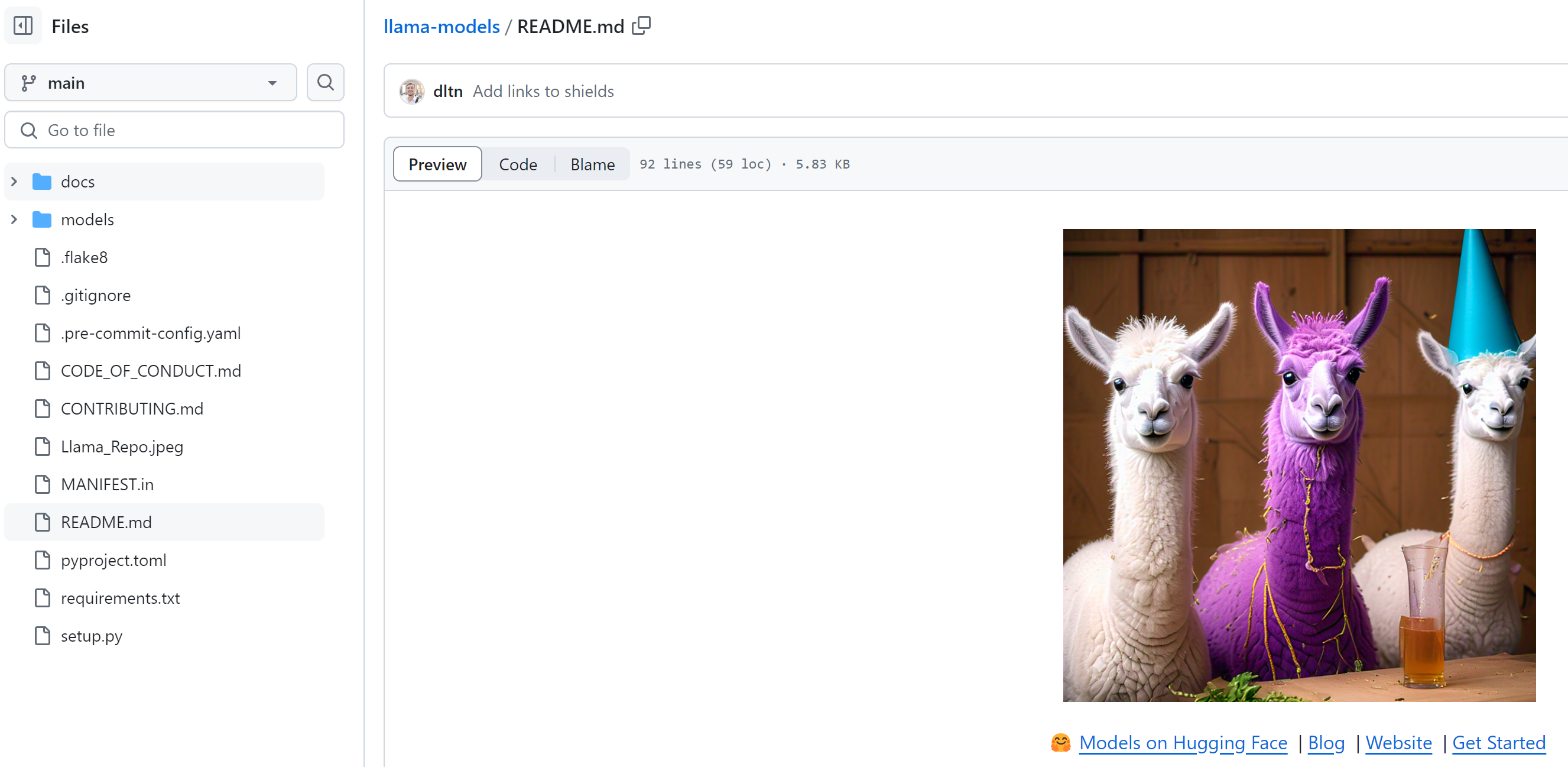Open pyproject.toml in the file tree
This screenshot has height=767, width=1568.
113,560
